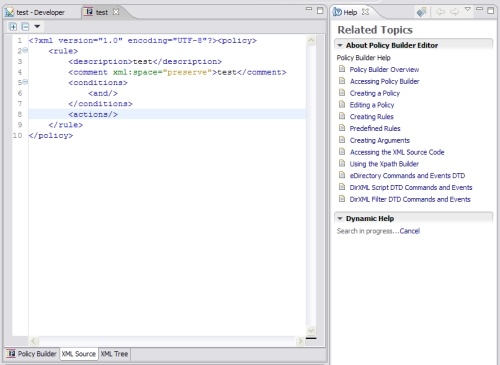Switch to the Policy Builder bottom tab

(32, 354)
